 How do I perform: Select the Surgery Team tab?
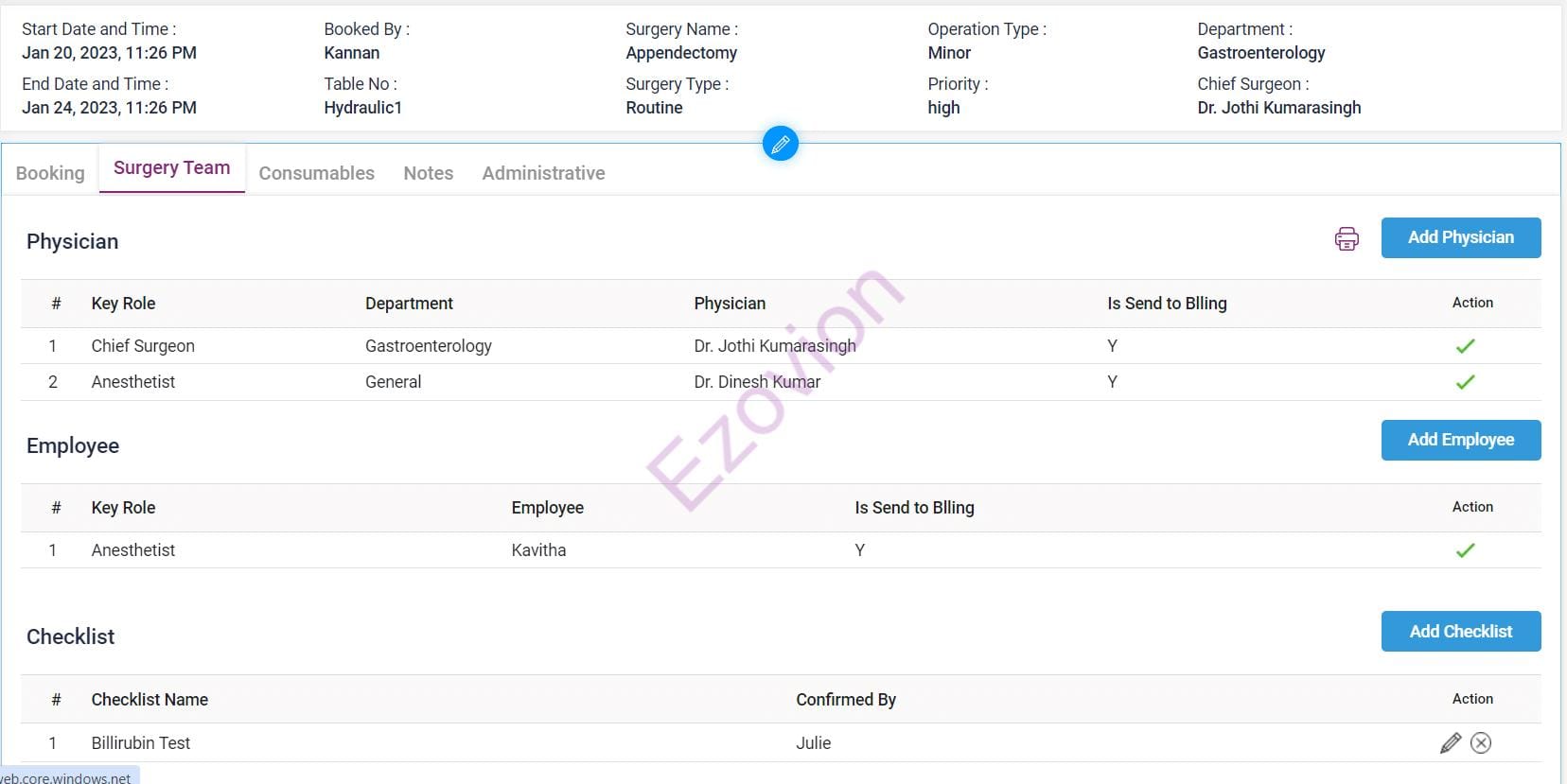(x=171, y=168)
